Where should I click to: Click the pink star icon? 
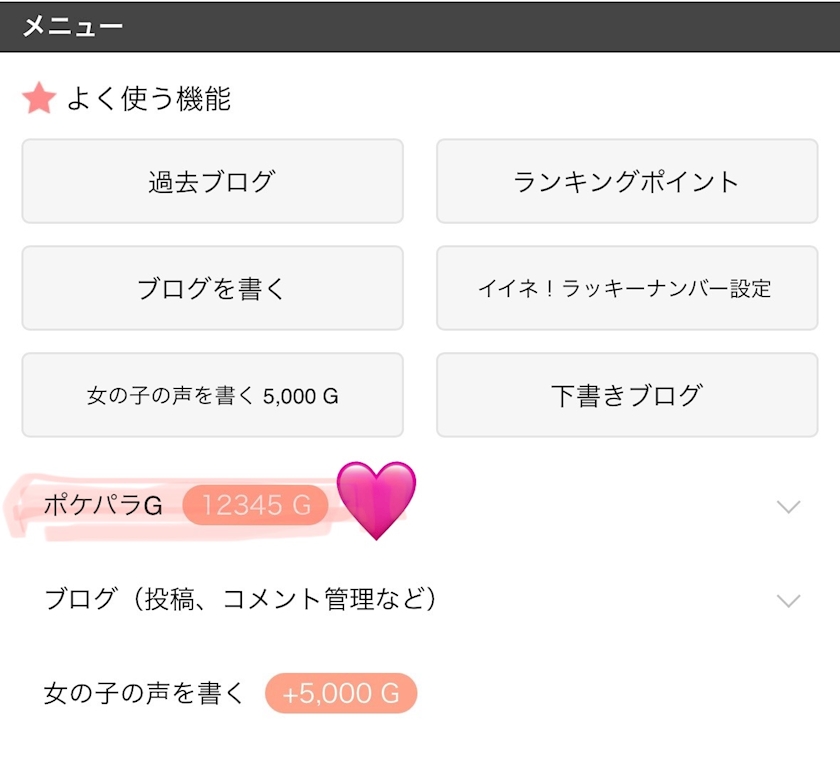(38, 98)
